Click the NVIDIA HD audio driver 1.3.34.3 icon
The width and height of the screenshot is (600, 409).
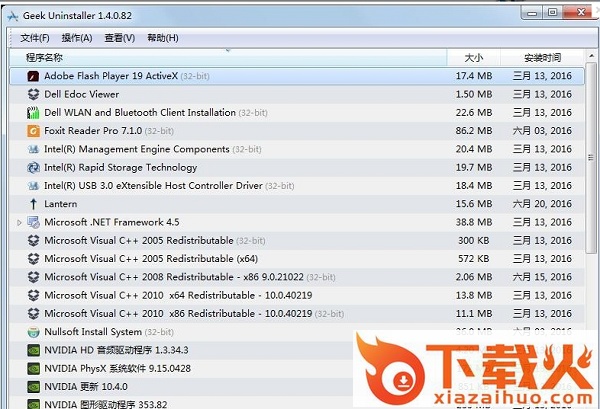coord(33,350)
